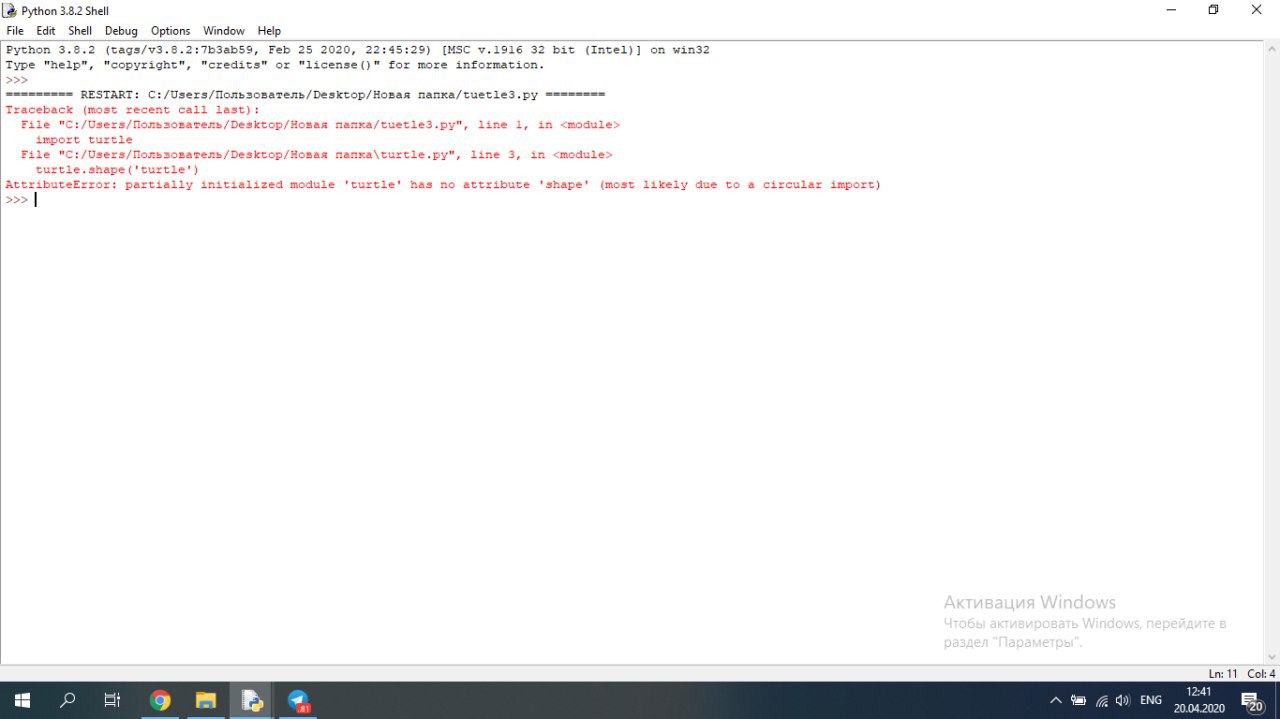The height and width of the screenshot is (719, 1280).
Task: Open the Shell menu
Action: (x=80, y=31)
